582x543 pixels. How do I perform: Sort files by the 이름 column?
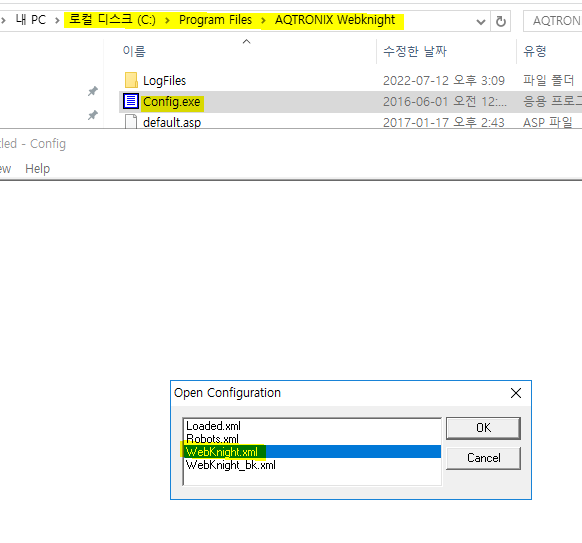coord(134,51)
